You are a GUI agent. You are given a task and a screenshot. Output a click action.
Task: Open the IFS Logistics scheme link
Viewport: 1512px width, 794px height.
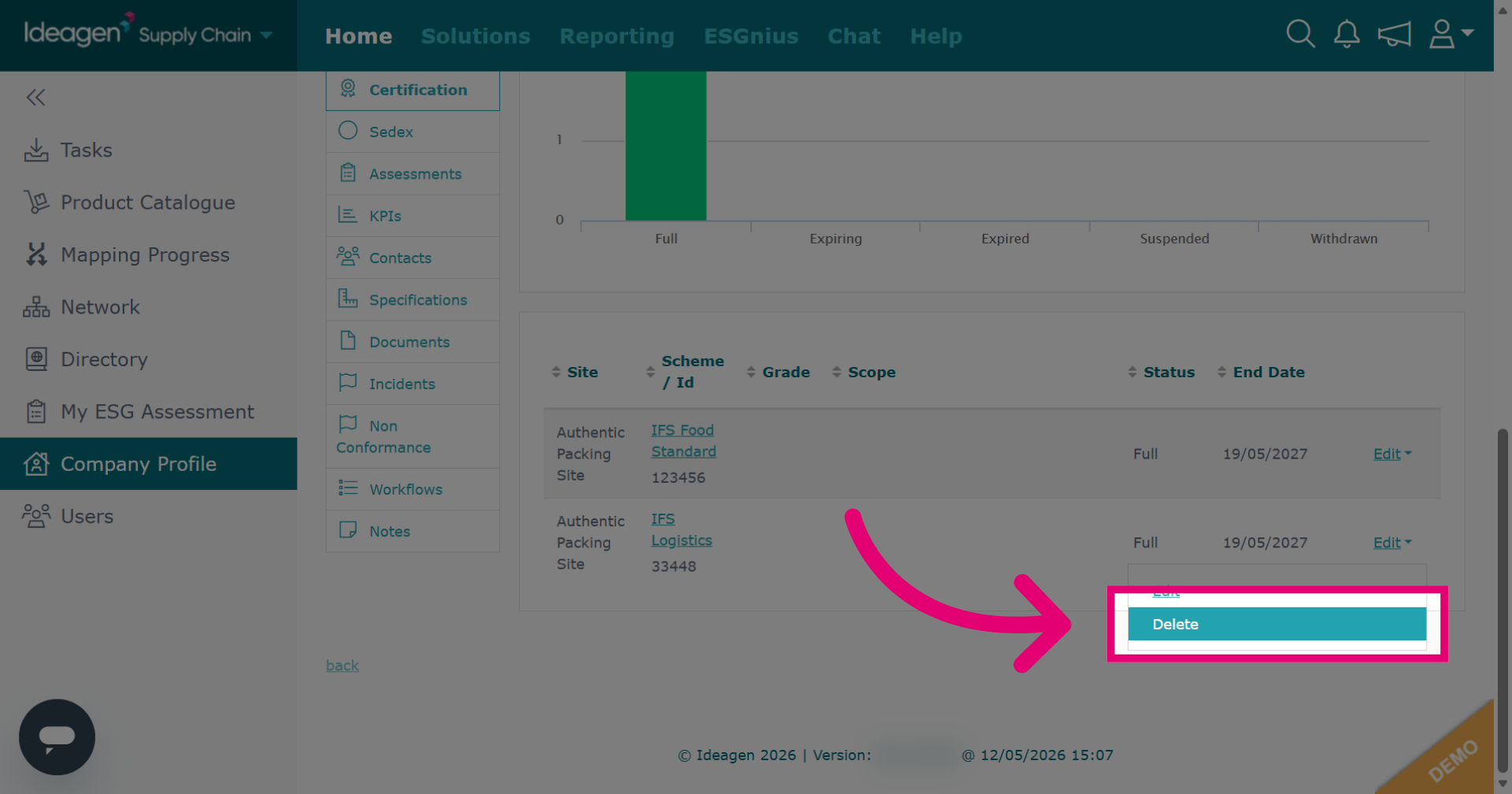pos(681,530)
